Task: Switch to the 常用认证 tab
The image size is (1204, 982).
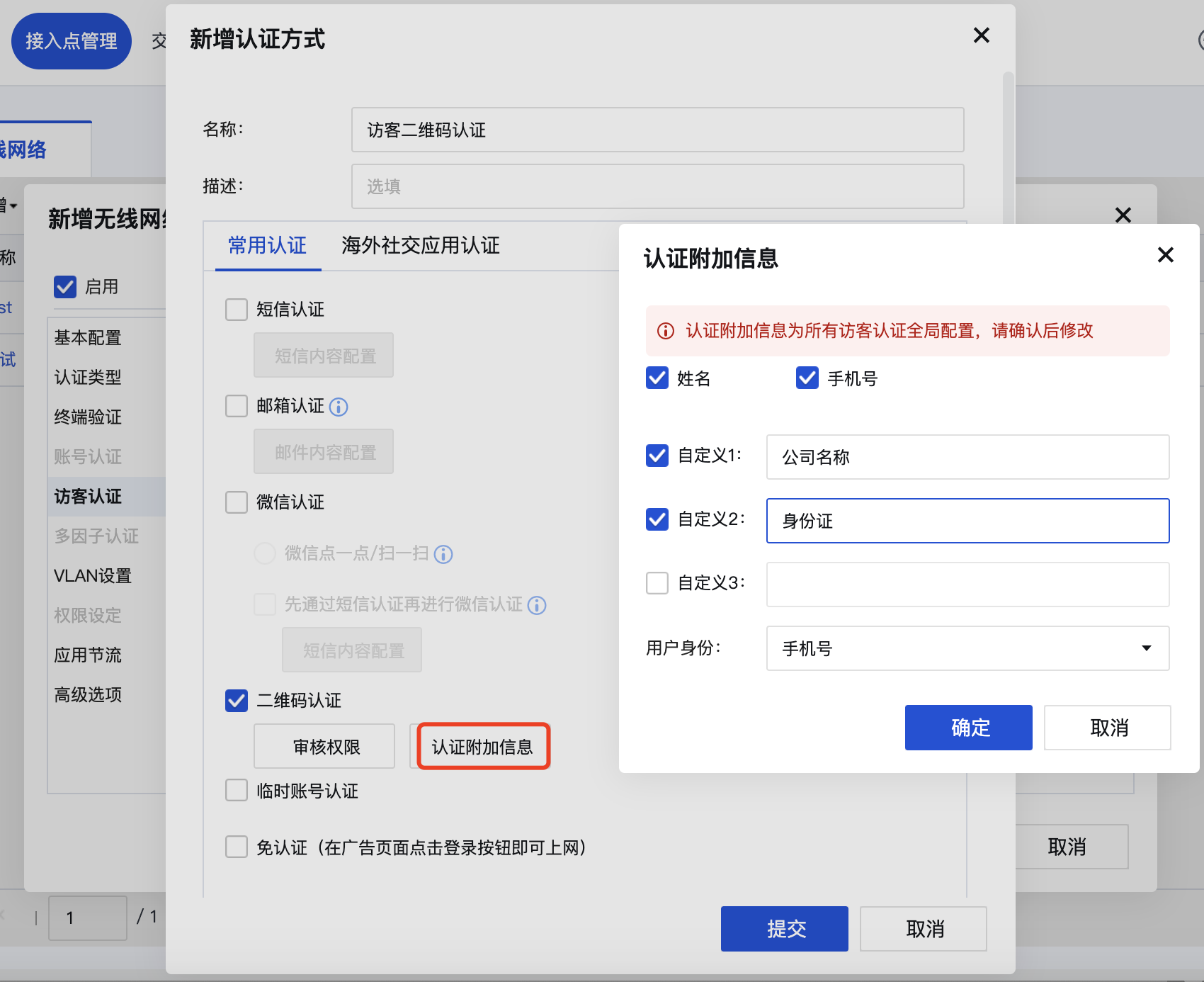Action: [268, 246]
